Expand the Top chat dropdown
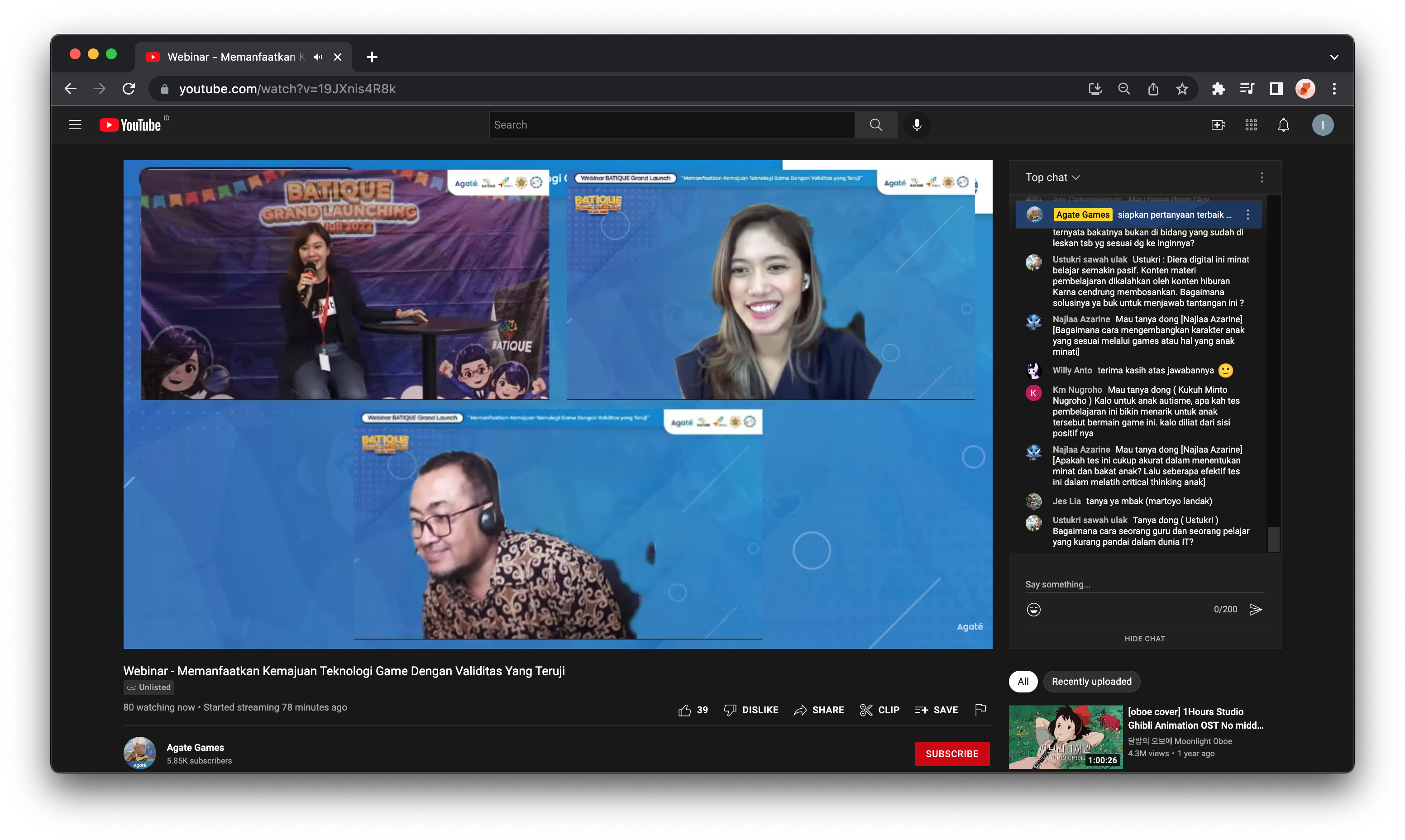Screen dimensions: 1405x840 (x=1052, y=177)
